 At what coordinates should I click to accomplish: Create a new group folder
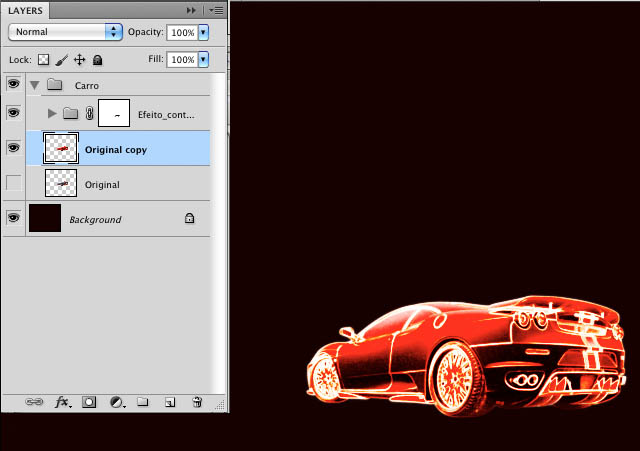143,401
